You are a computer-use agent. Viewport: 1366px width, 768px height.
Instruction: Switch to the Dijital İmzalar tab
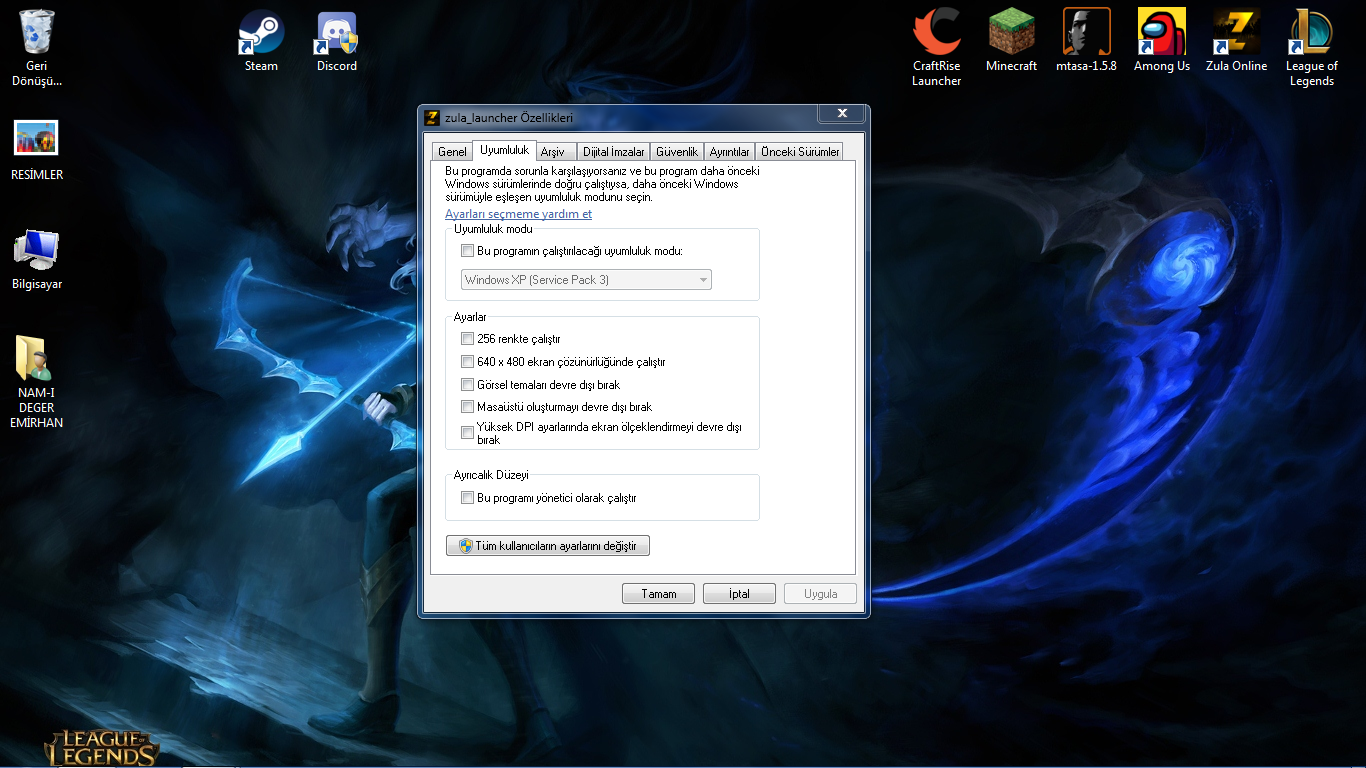(x=613, y=152)
